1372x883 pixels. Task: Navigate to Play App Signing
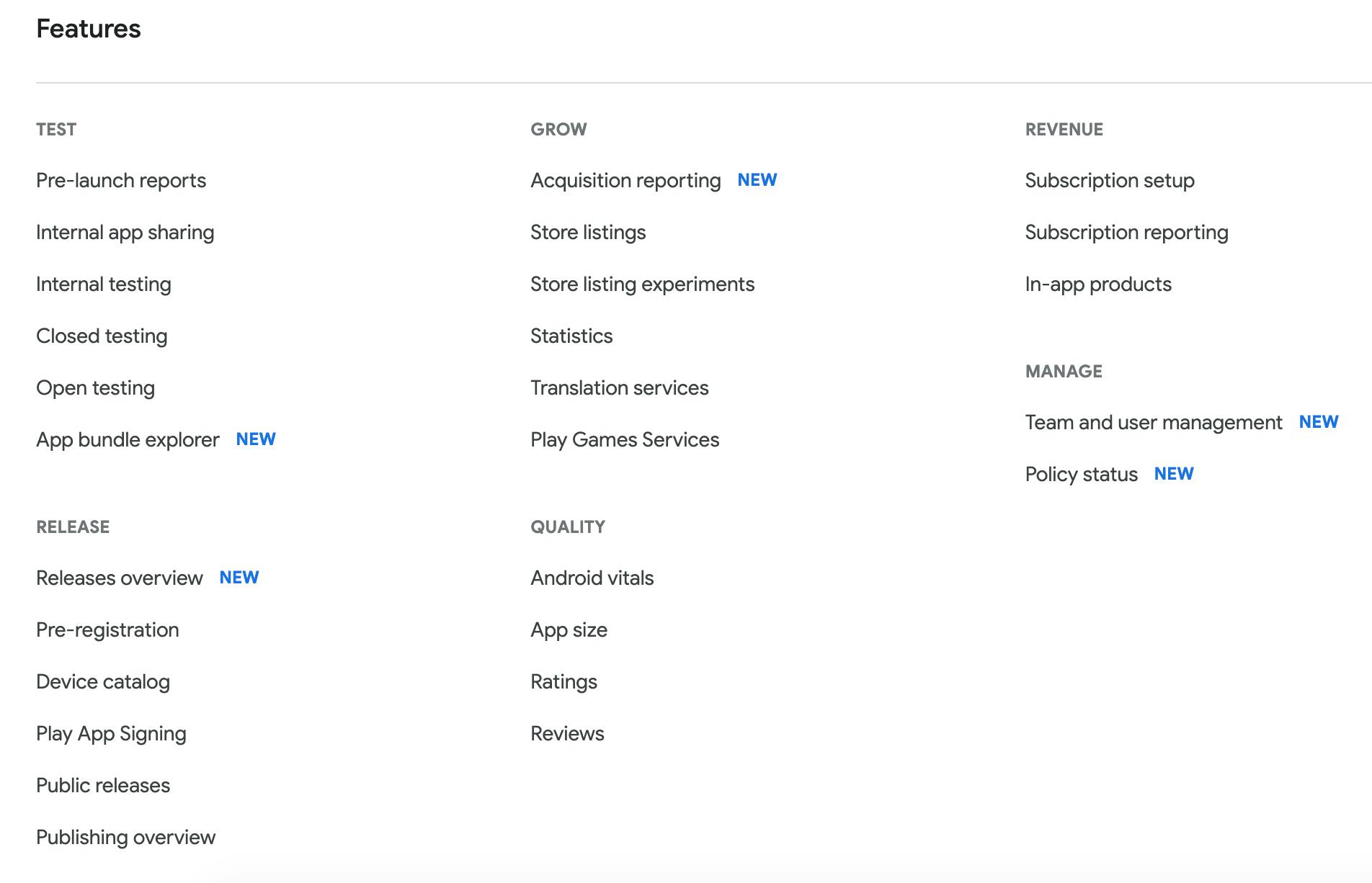point(111,733)
